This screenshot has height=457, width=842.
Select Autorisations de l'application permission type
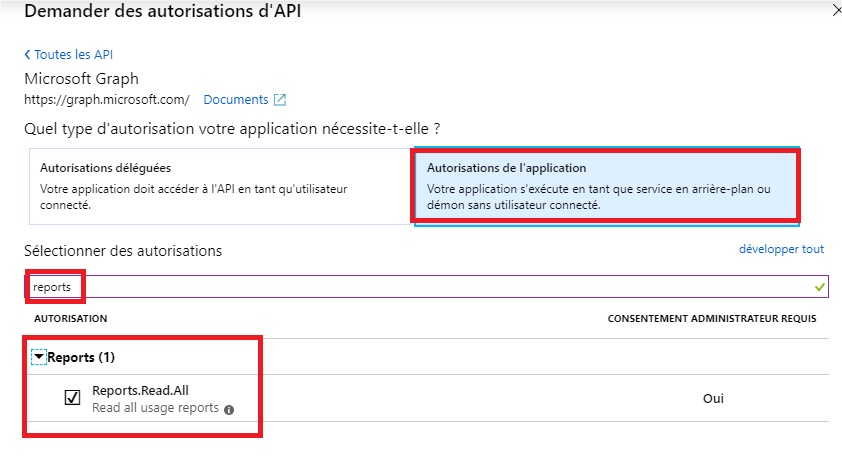(606, 186)
